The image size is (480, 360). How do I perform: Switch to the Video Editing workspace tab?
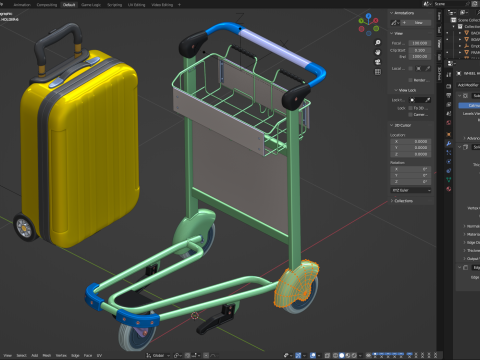162,5
